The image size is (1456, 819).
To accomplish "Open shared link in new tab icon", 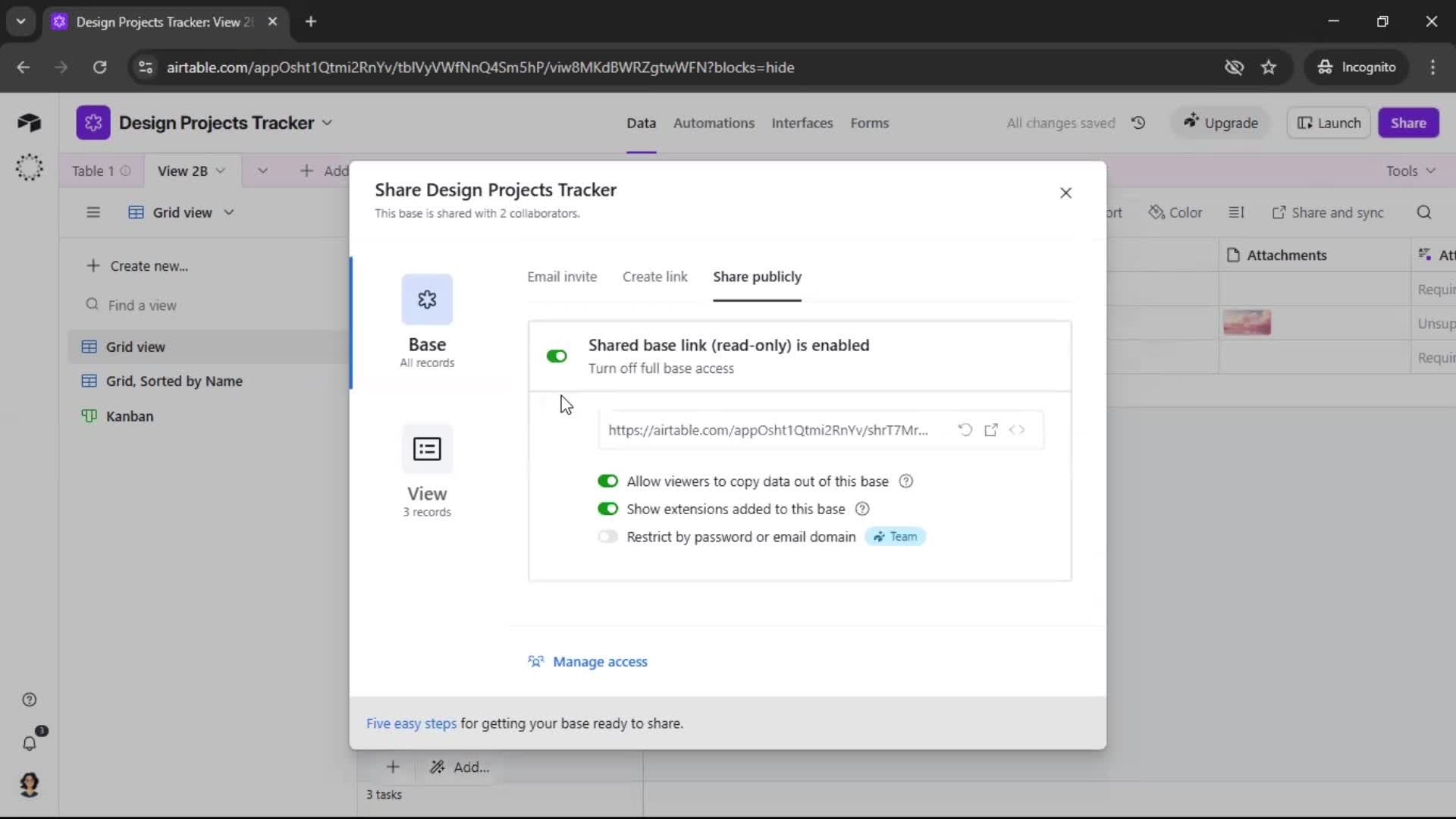I will tap(990, 430).
